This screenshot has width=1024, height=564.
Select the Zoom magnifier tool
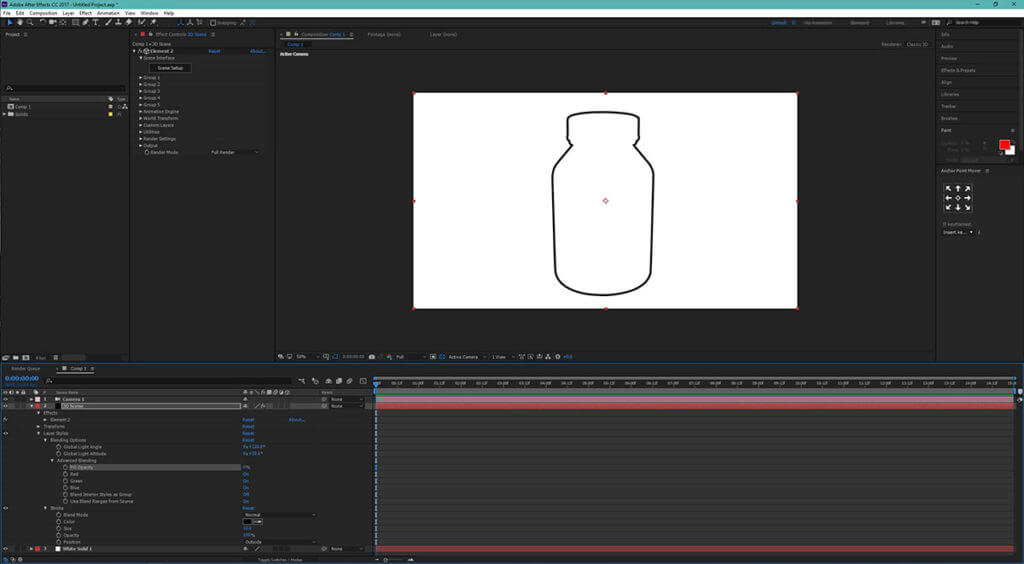(x=30, y=22)
